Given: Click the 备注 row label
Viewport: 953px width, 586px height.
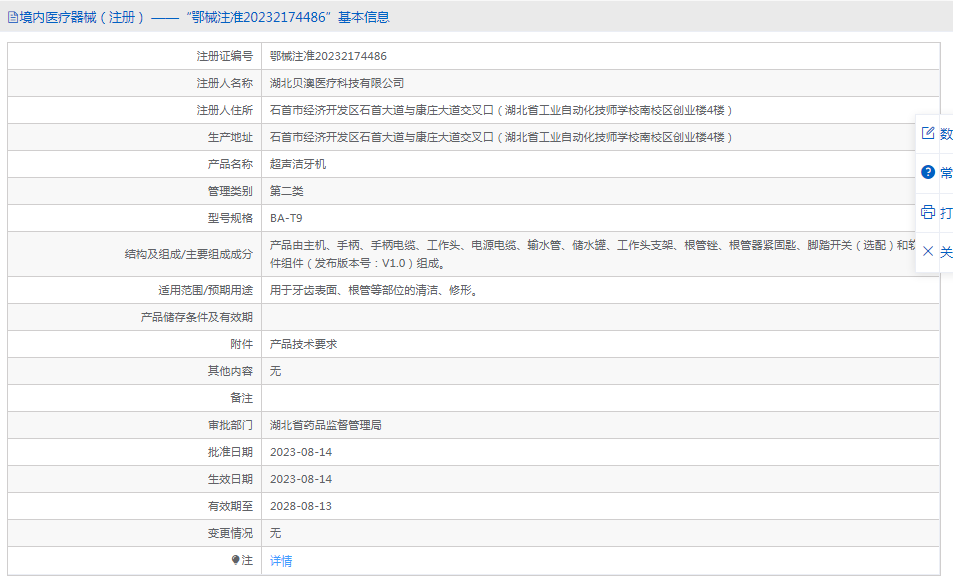Looking at the screenshot, I should (x=241, y=398).
